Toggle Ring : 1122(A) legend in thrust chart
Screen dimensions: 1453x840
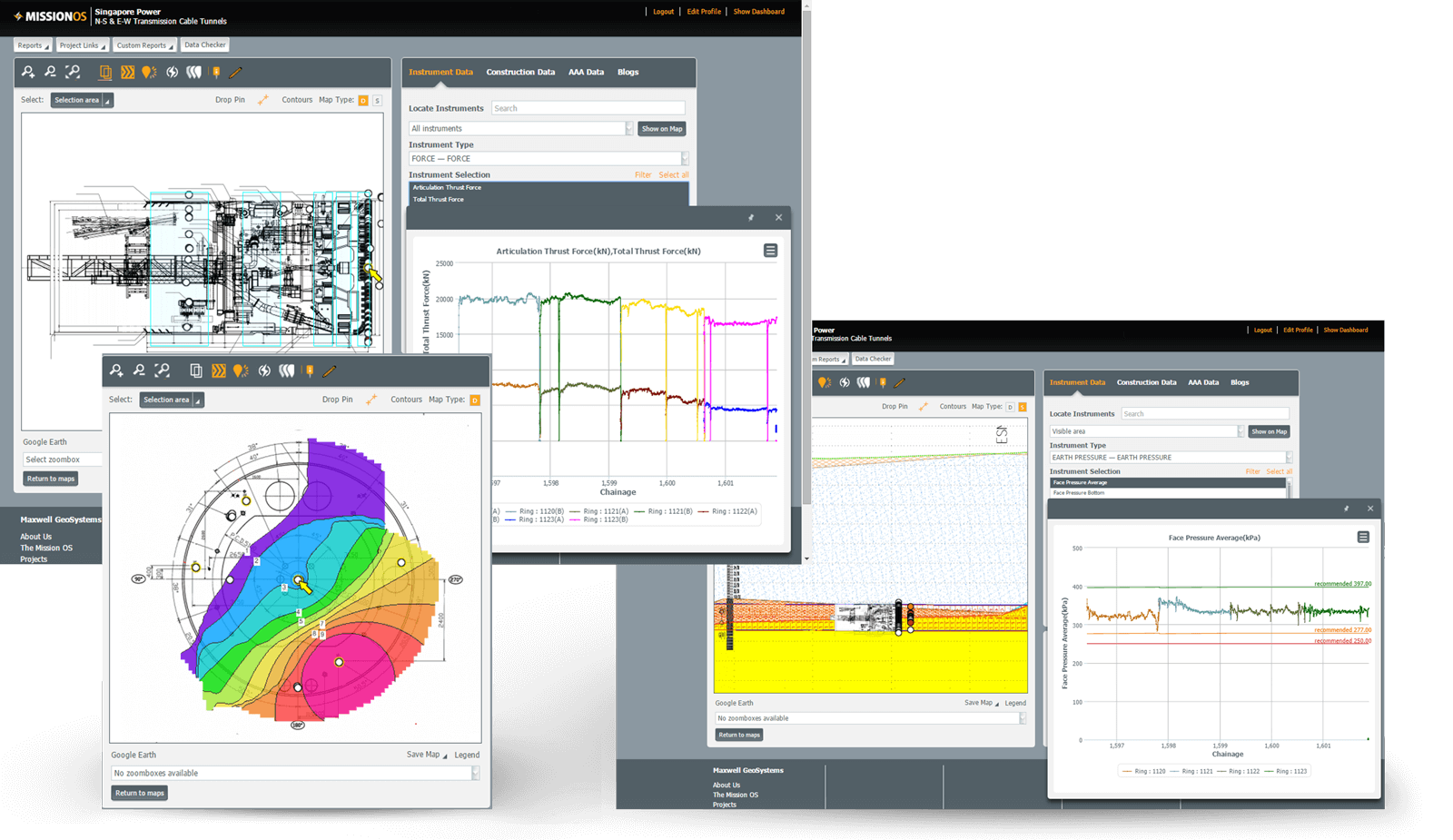727,511
